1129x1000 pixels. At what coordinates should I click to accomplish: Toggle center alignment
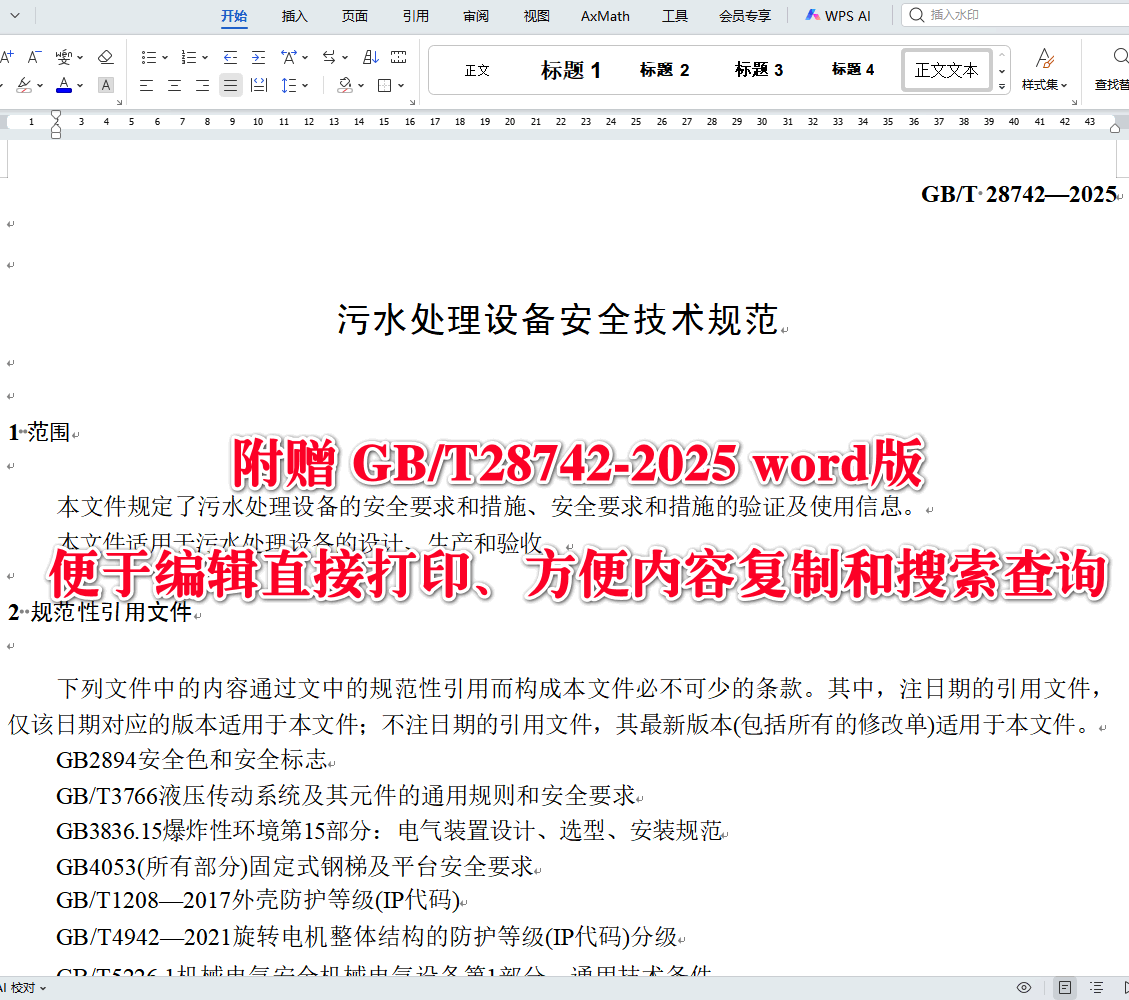point(173,85)
